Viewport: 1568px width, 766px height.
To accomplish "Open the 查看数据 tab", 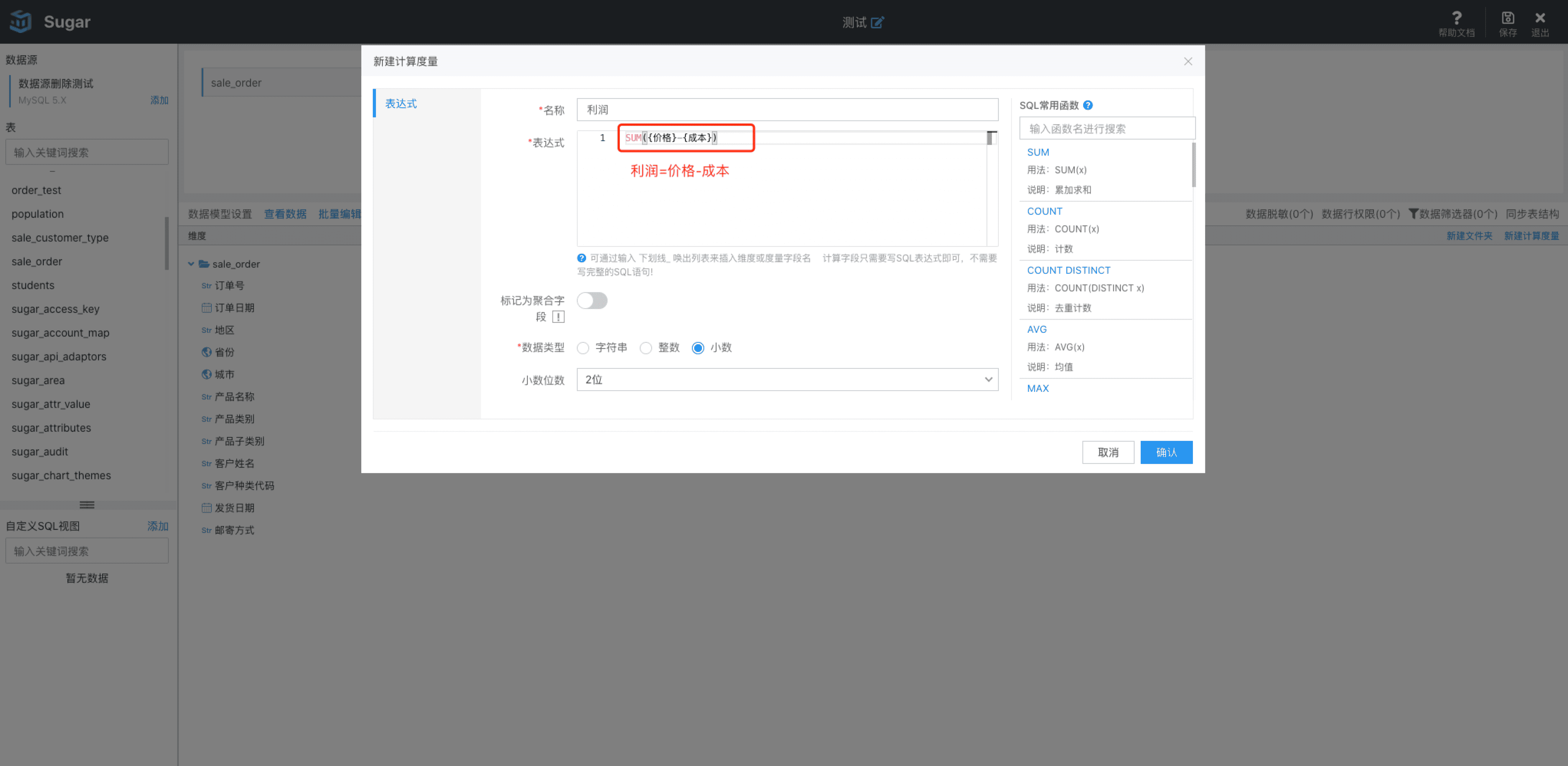I will coord(285,214).
